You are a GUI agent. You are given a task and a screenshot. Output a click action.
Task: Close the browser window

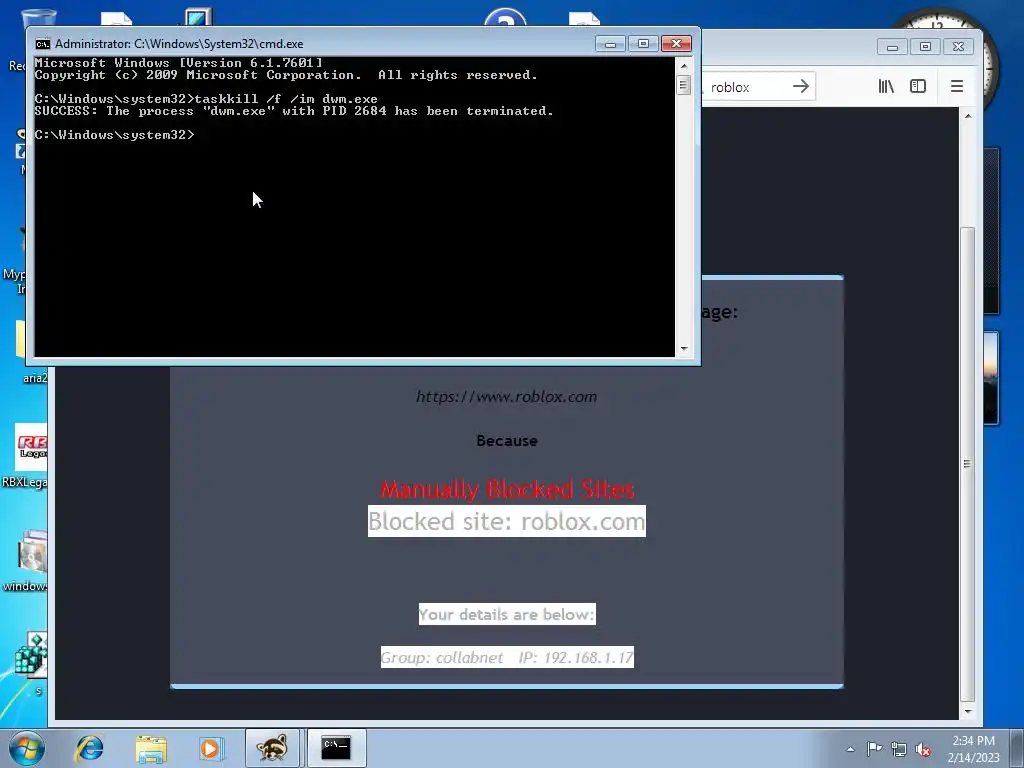958,46
